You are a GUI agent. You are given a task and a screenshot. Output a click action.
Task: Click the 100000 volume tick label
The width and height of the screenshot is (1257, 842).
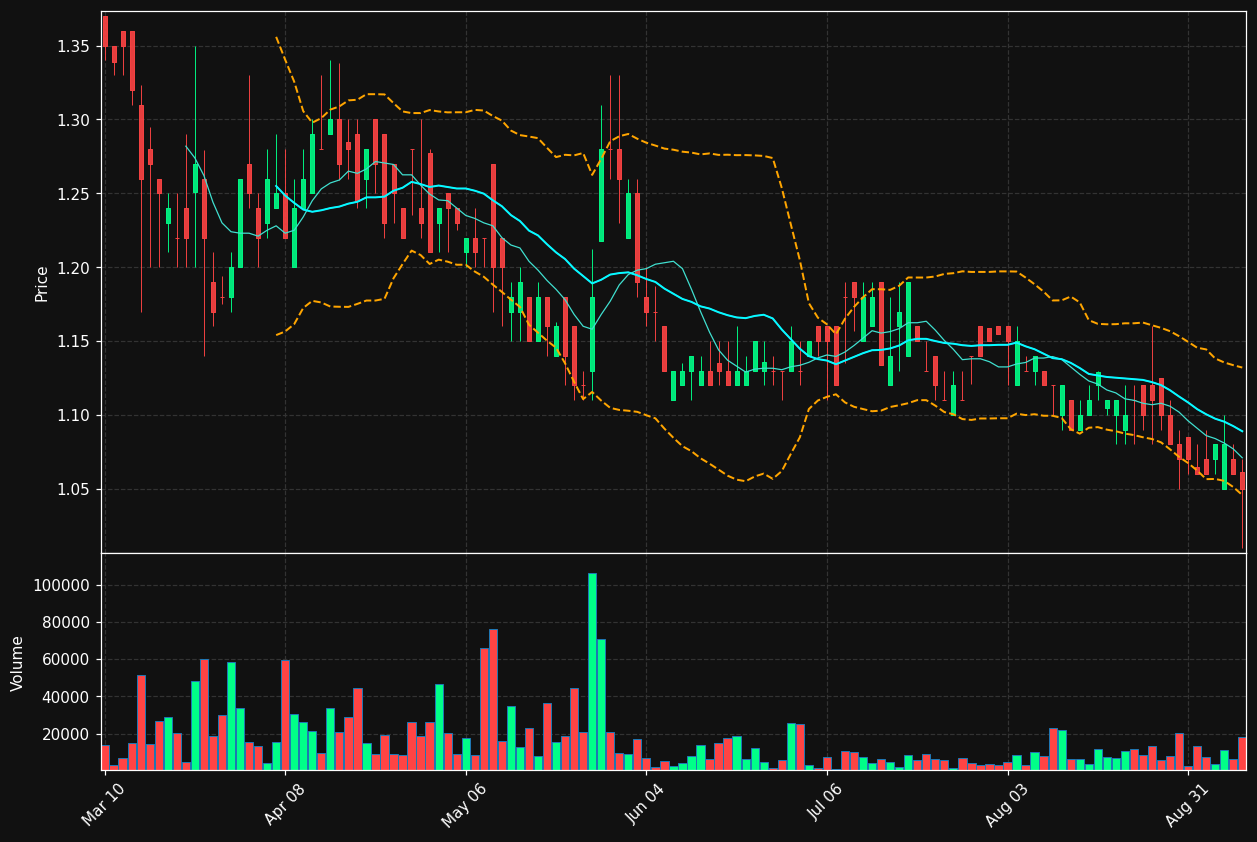63,585
